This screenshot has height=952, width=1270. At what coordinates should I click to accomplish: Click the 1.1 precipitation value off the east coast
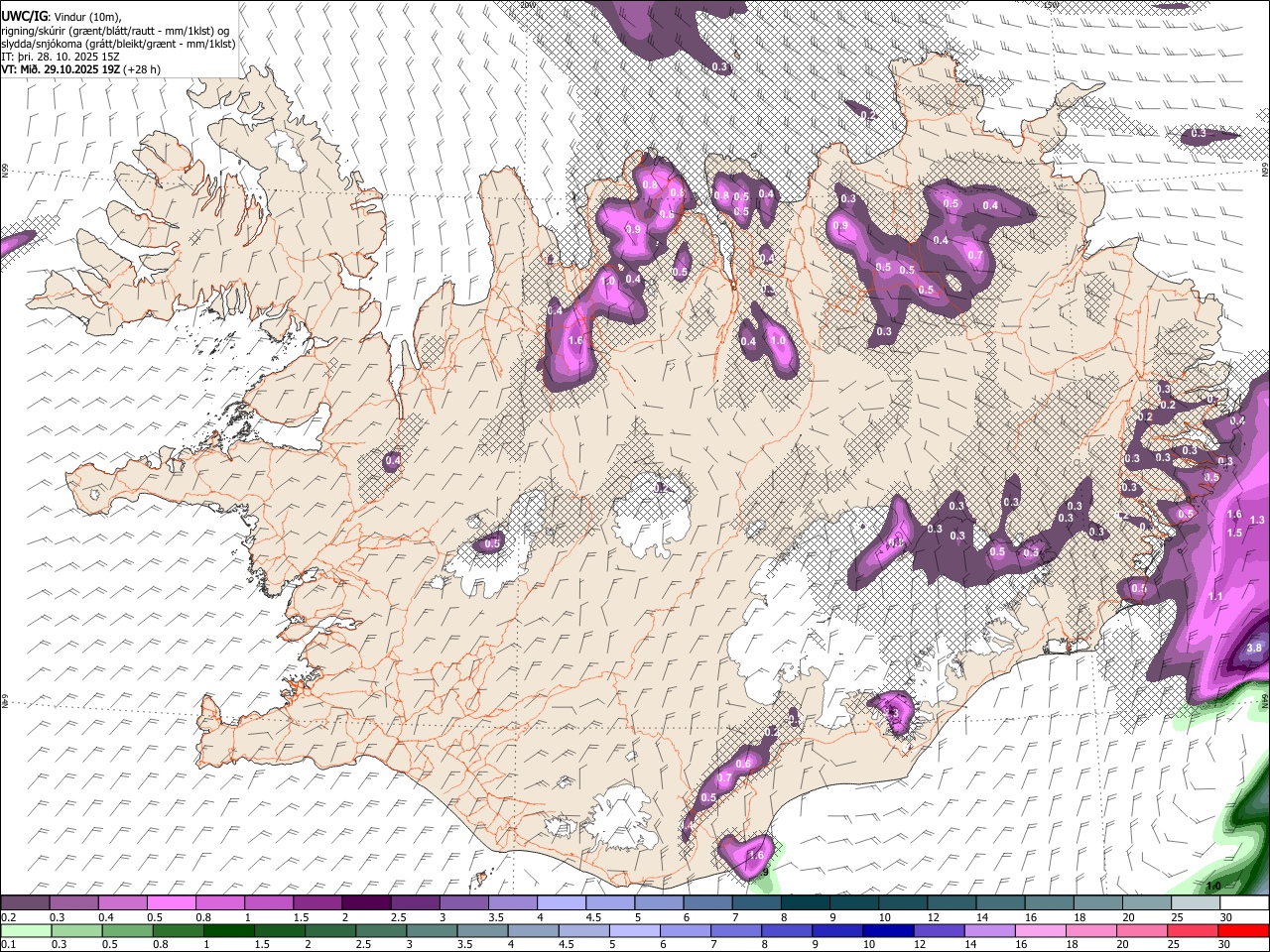(1216, 596)
